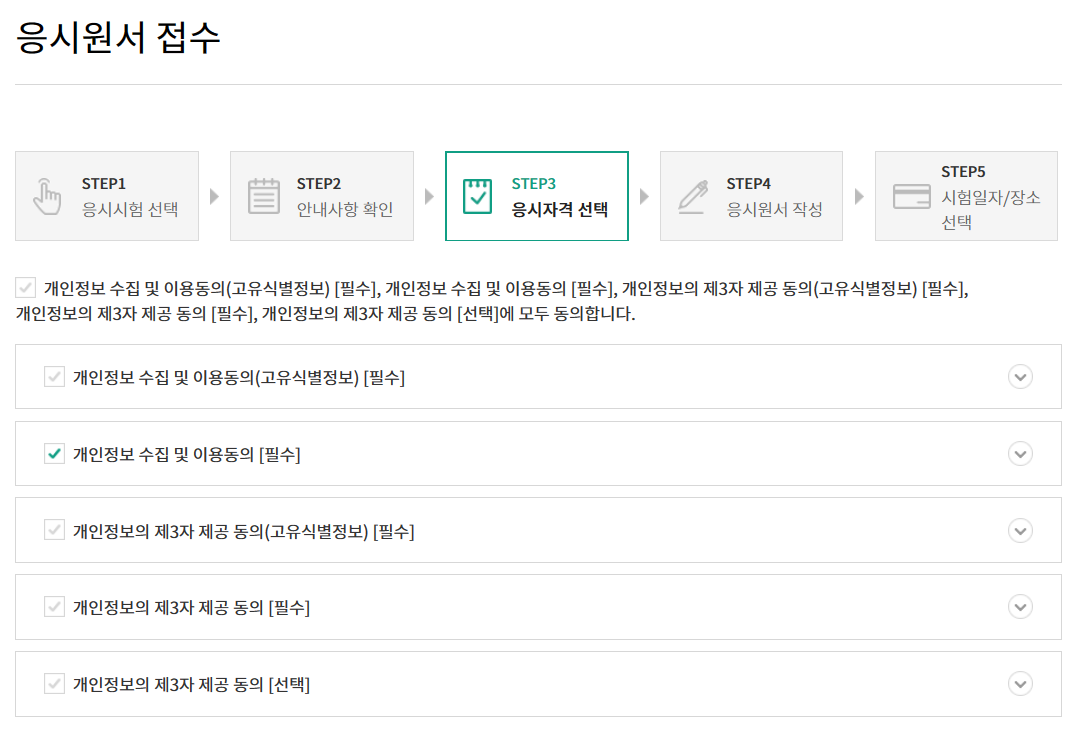Expand 개인정보 수집 및 이용동의(고유식별정보) section
Viewport: 1081px width, 735px height.
(x=1020, y=377)
